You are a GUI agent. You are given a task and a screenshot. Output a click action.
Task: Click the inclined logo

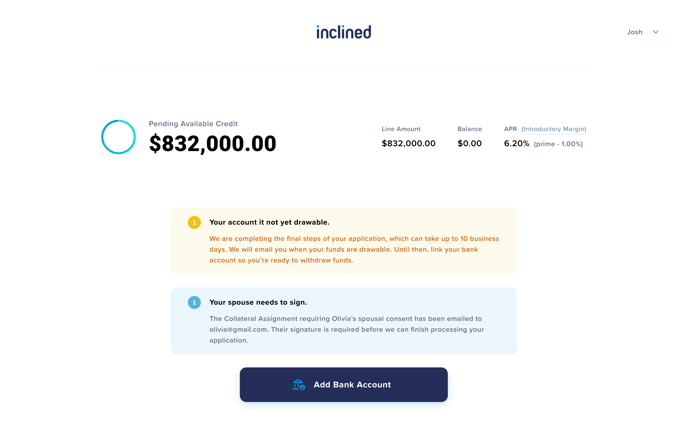(343, 32)
